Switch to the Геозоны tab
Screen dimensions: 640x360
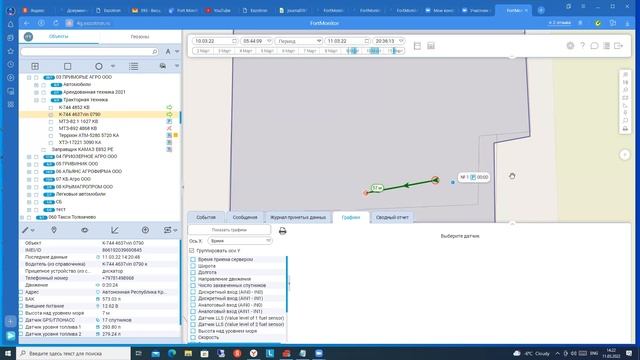(140, 37)
